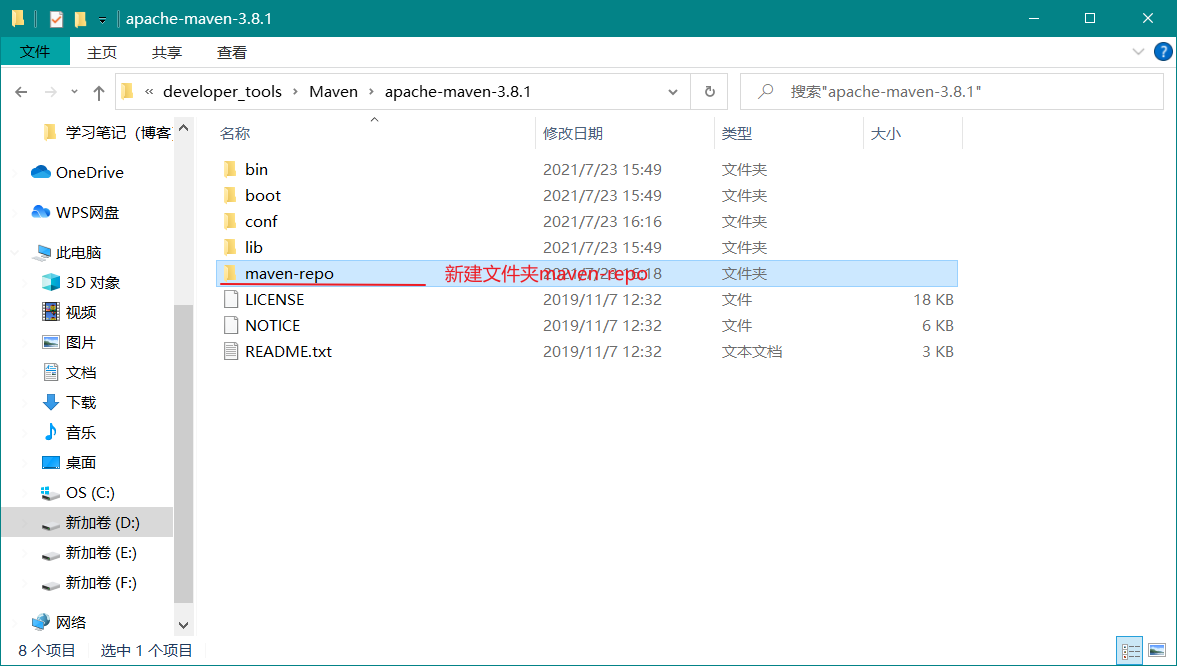Open the 文件 menu tab
The width and height of the screenshot is (1177, 666).
[35, 52]
